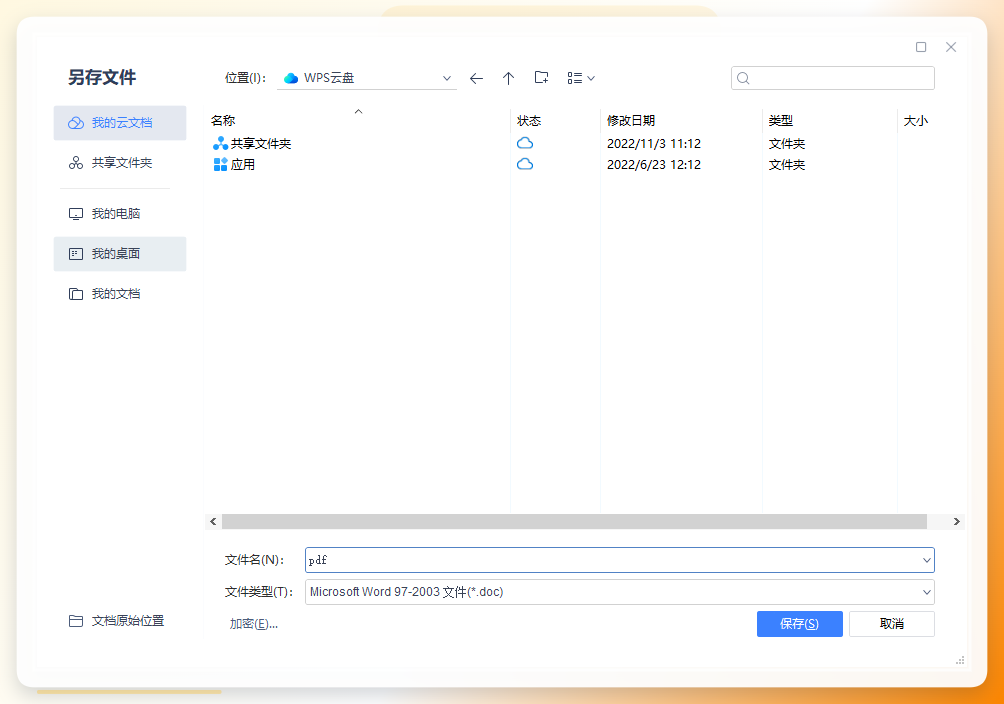Open 文档原始位置 at the bottom
The image size is (1004, 704).
(117, 621)
